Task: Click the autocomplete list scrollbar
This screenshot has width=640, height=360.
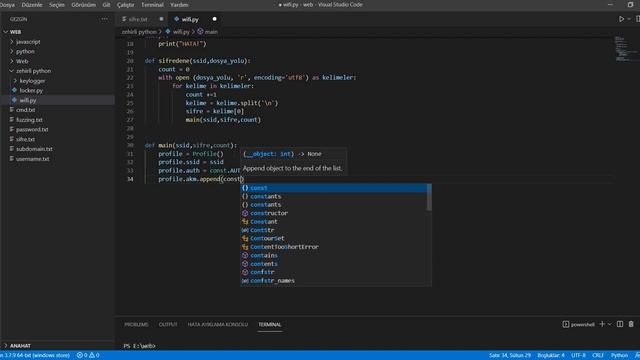Action: tap(429, 198)
